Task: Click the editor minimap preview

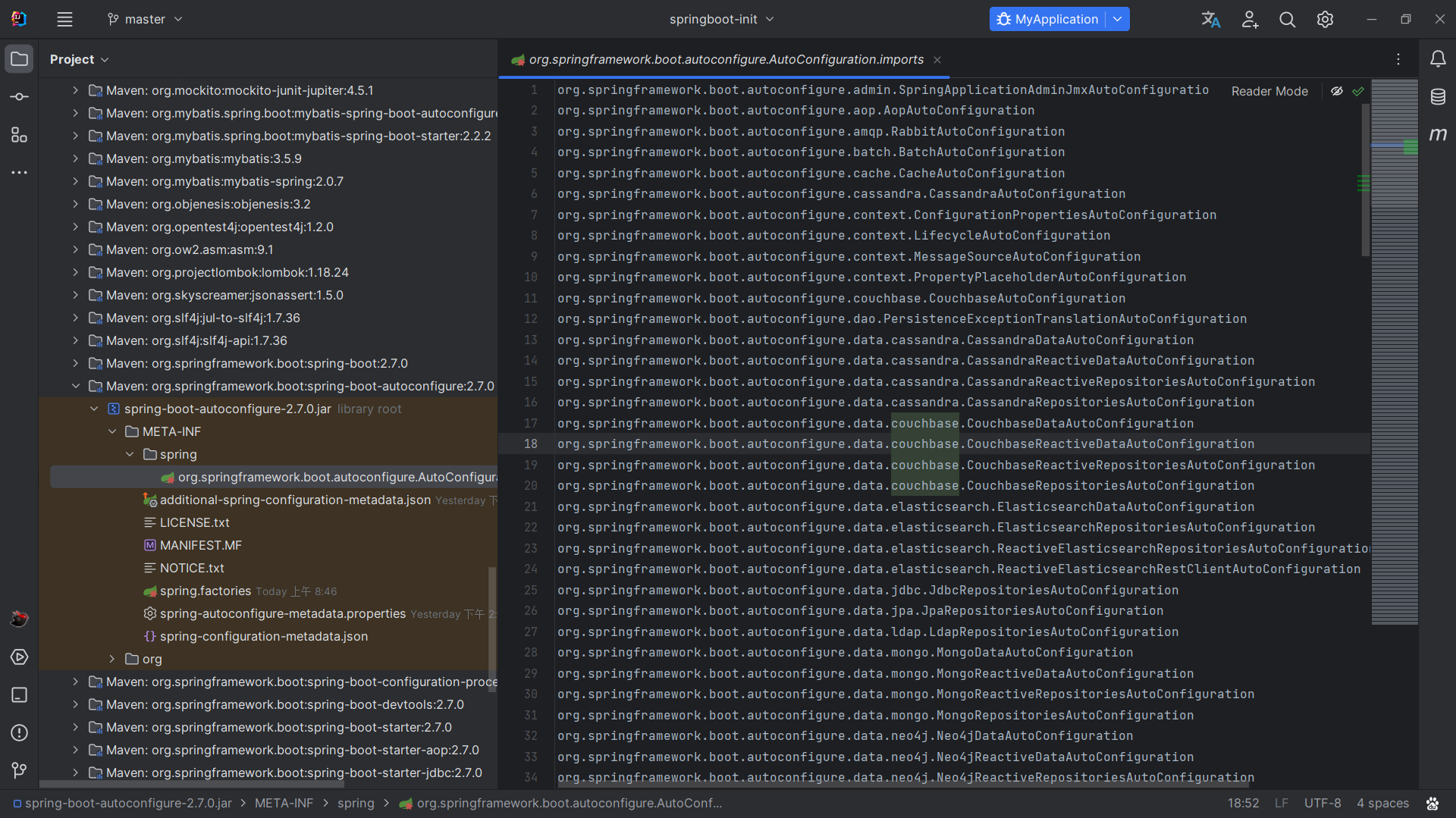Action: tap(1395, 353)
